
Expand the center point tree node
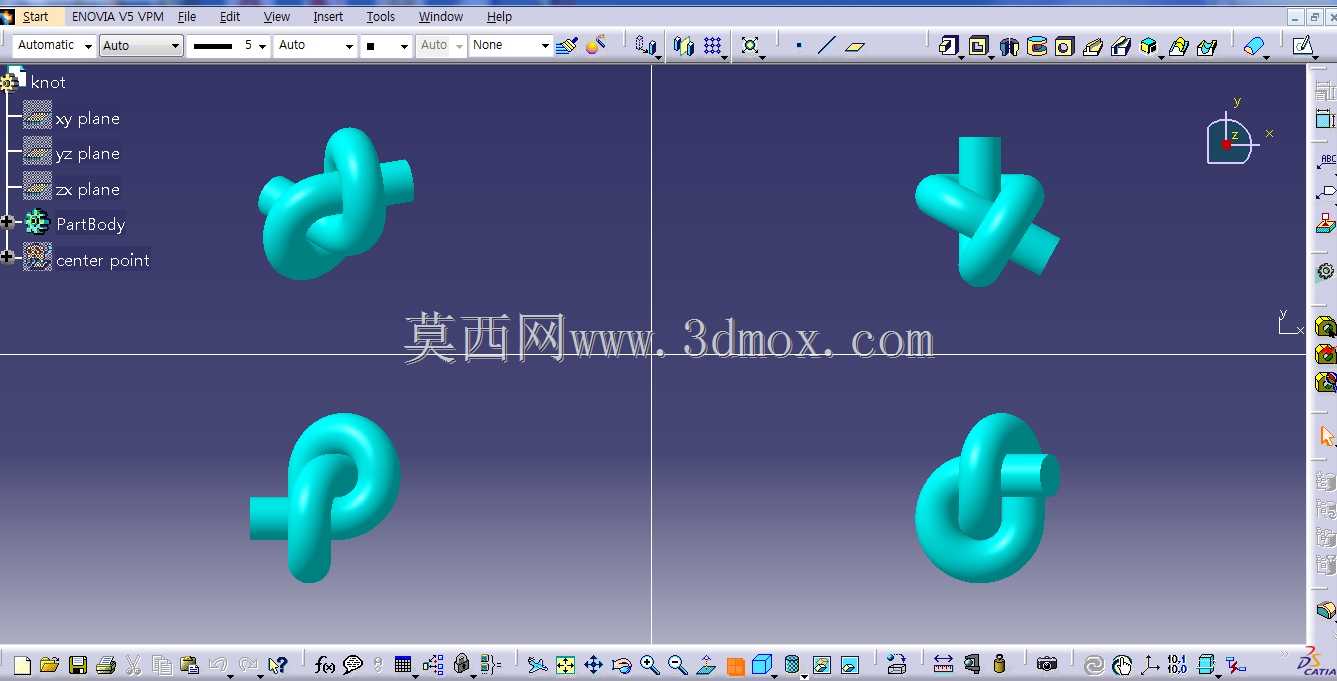point(7,257)
